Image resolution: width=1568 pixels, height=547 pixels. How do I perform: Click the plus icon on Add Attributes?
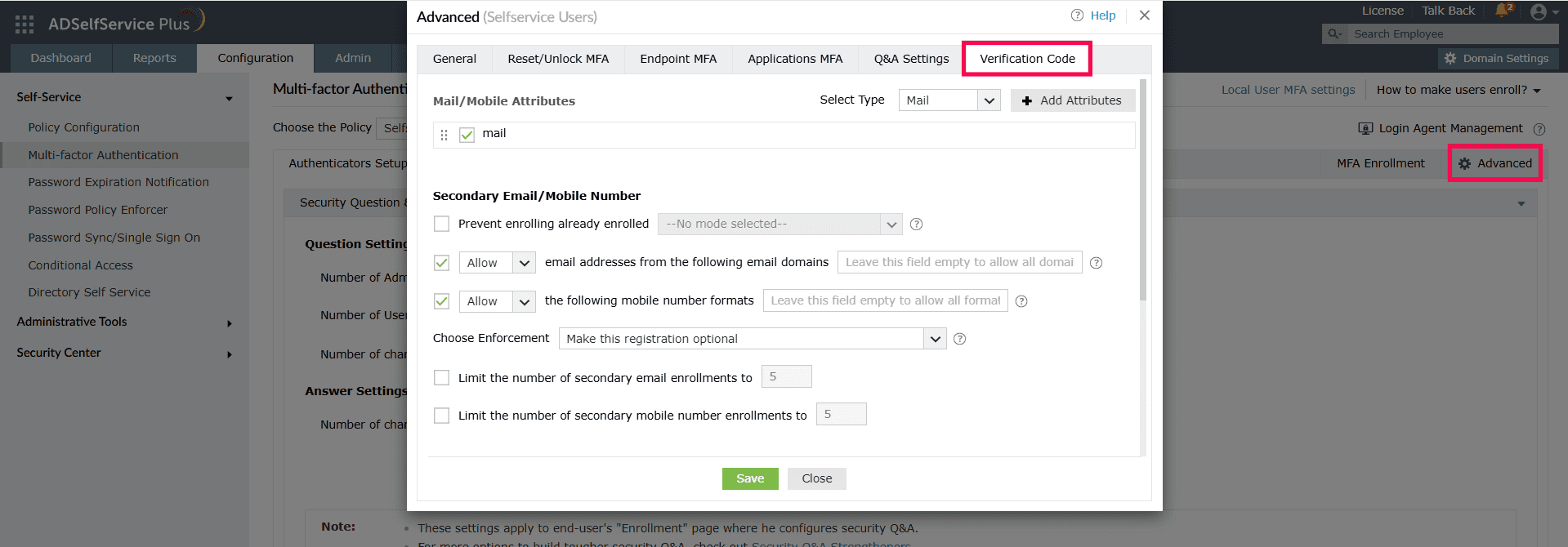tap(1027, 100)
